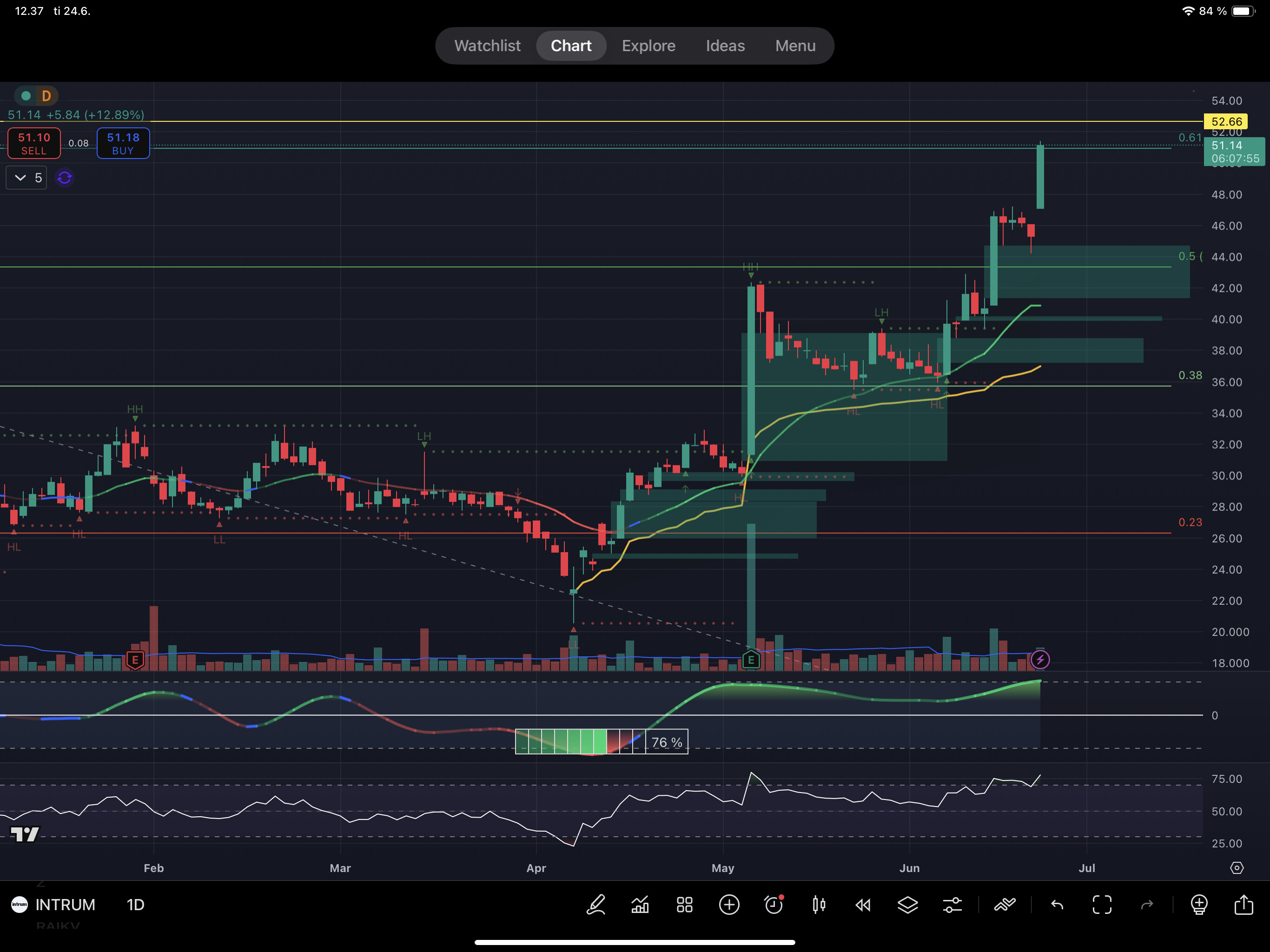The width and height of the screenshot is (1270, 952).
Task: Change the candlestick chart type
Action: click(x=819, y=905)
